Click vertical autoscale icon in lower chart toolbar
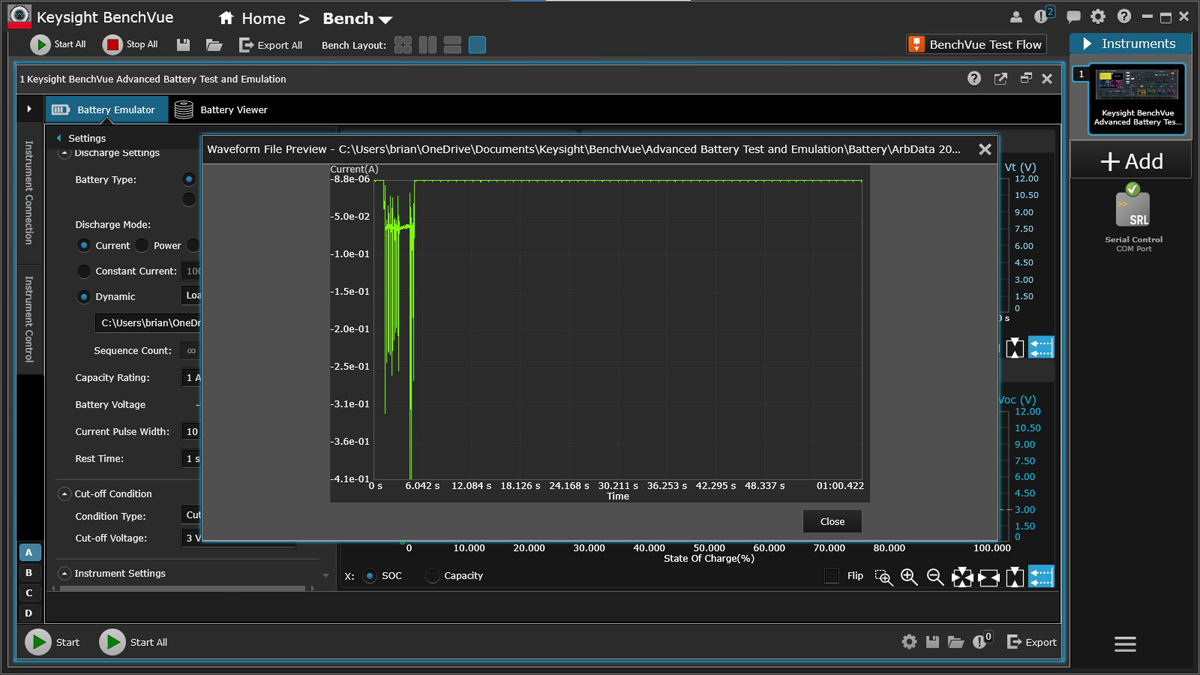The width and height of the screenshot is (1200, 675). [x=1015, y=577]
